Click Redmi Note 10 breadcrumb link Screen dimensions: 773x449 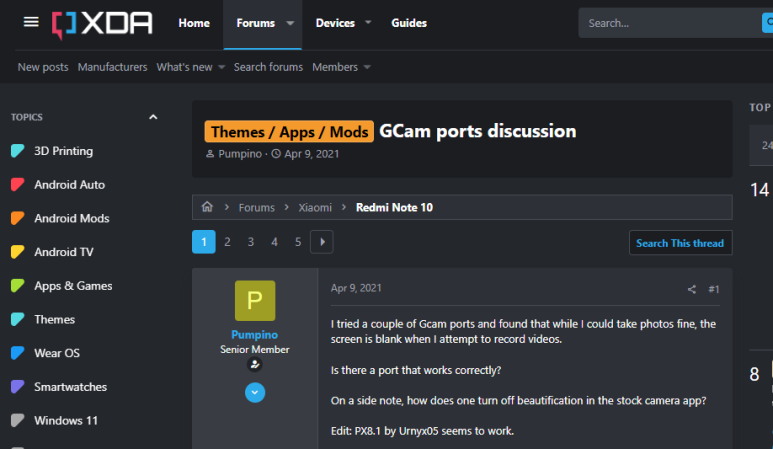coord(394,207)
